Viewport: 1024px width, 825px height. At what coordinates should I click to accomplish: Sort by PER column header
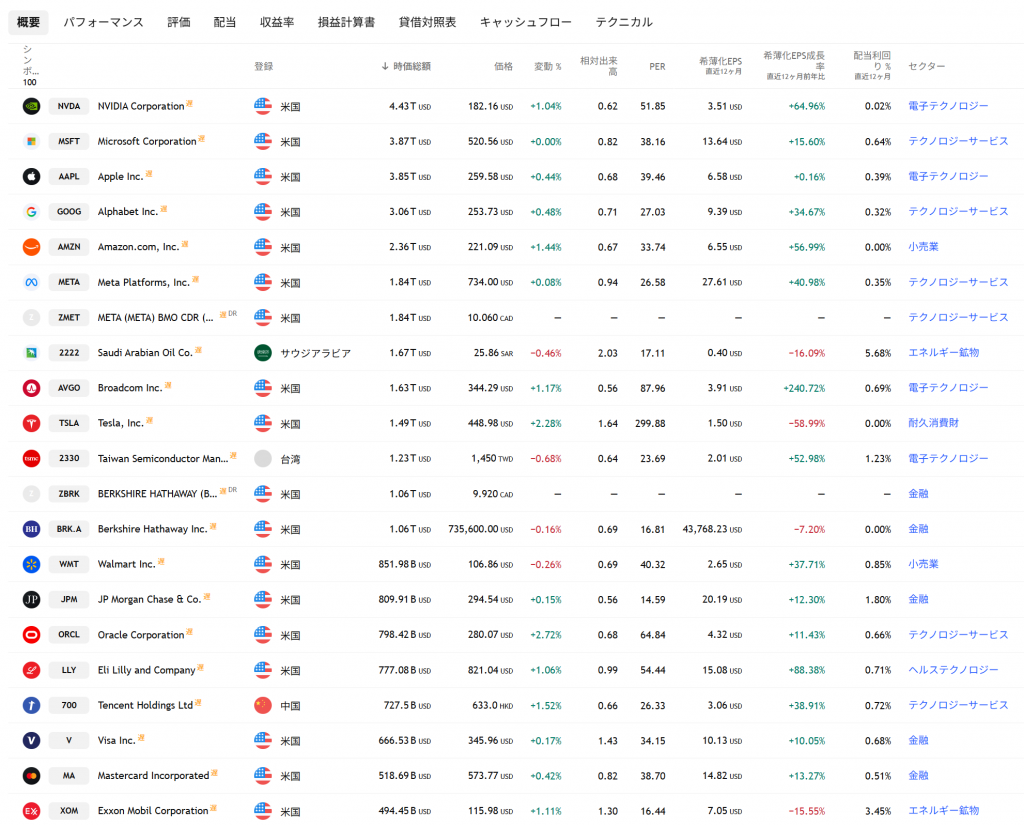(x=656, y=66)
